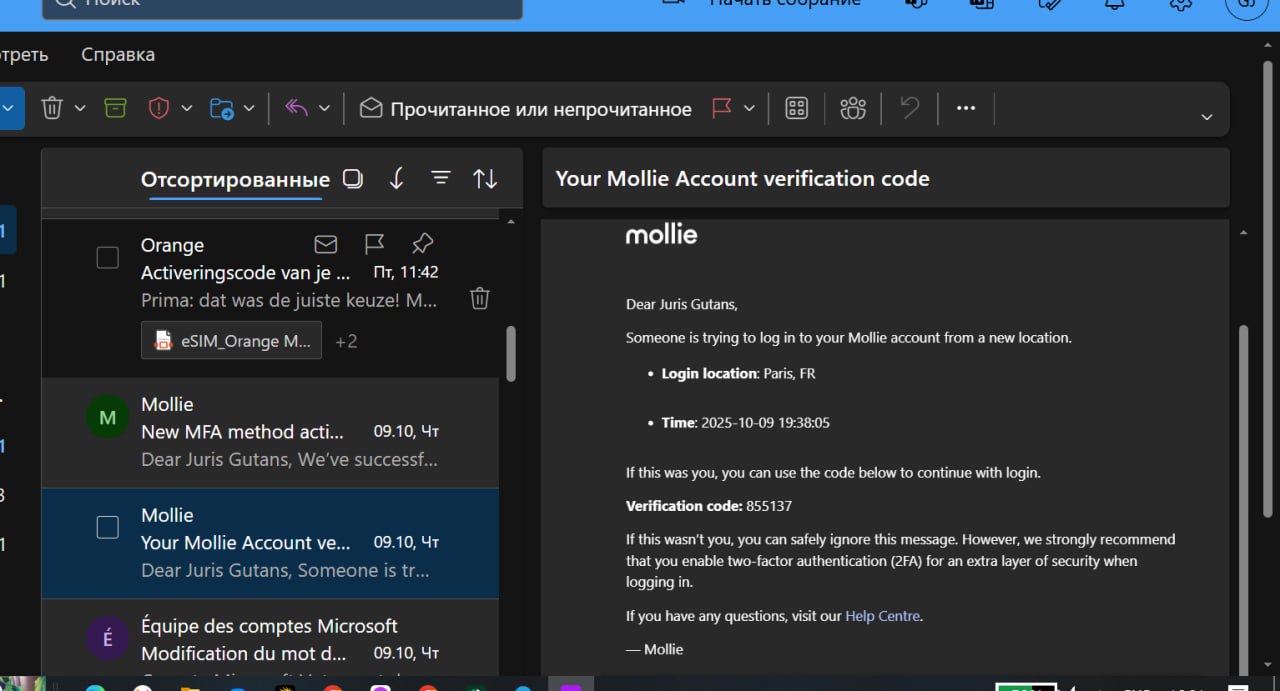The height and width of the screenshot is (691, 1280).
Task: Click the Time: 2025-10-09 19:38:05 line
Action: tap(745, 423)
